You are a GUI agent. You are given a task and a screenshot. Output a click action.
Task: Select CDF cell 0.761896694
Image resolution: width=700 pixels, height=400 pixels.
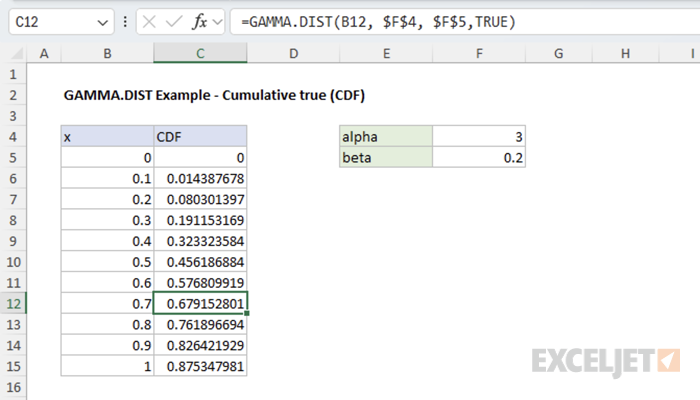point(200,325)
